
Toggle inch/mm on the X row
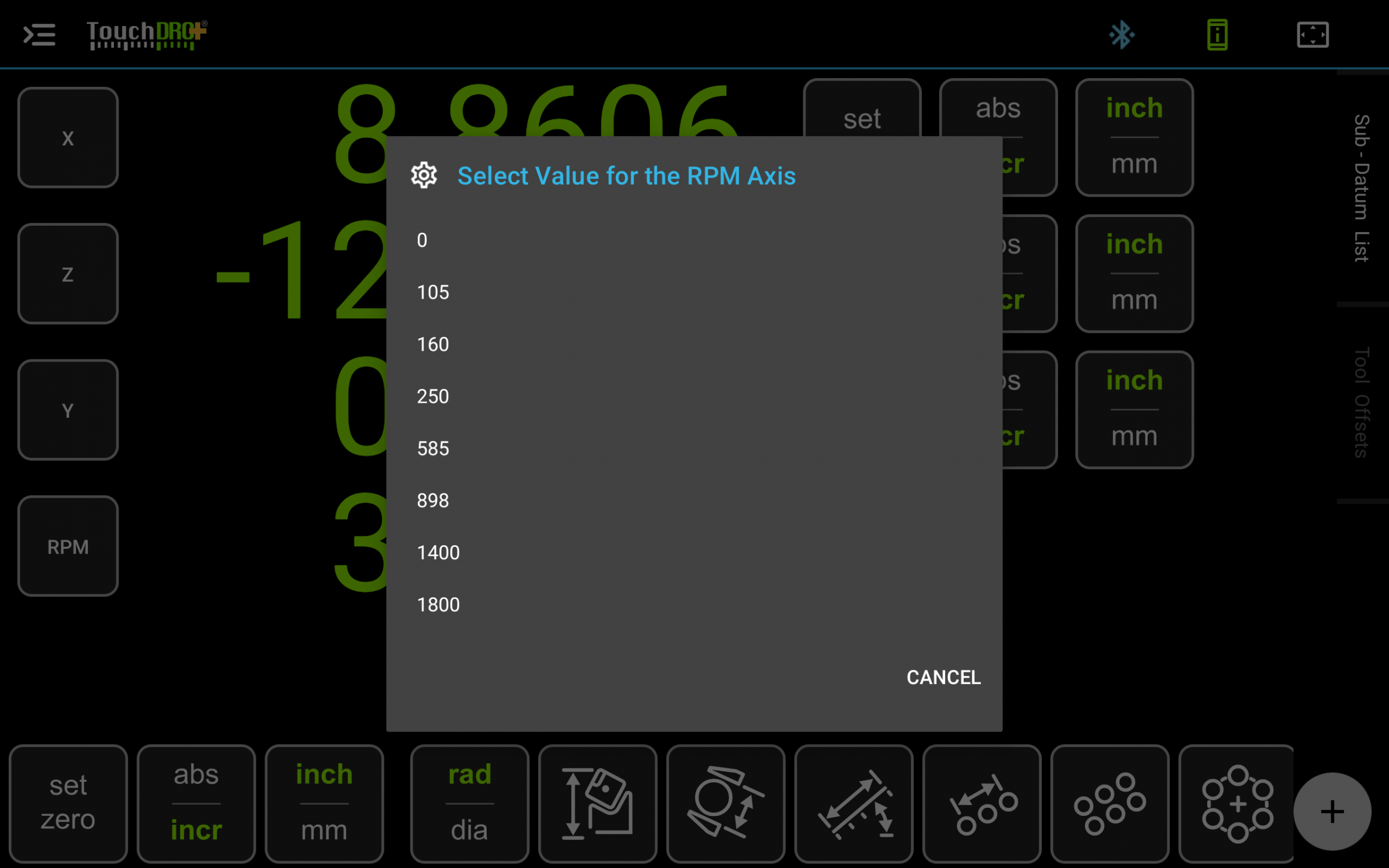click(1134, 138)
